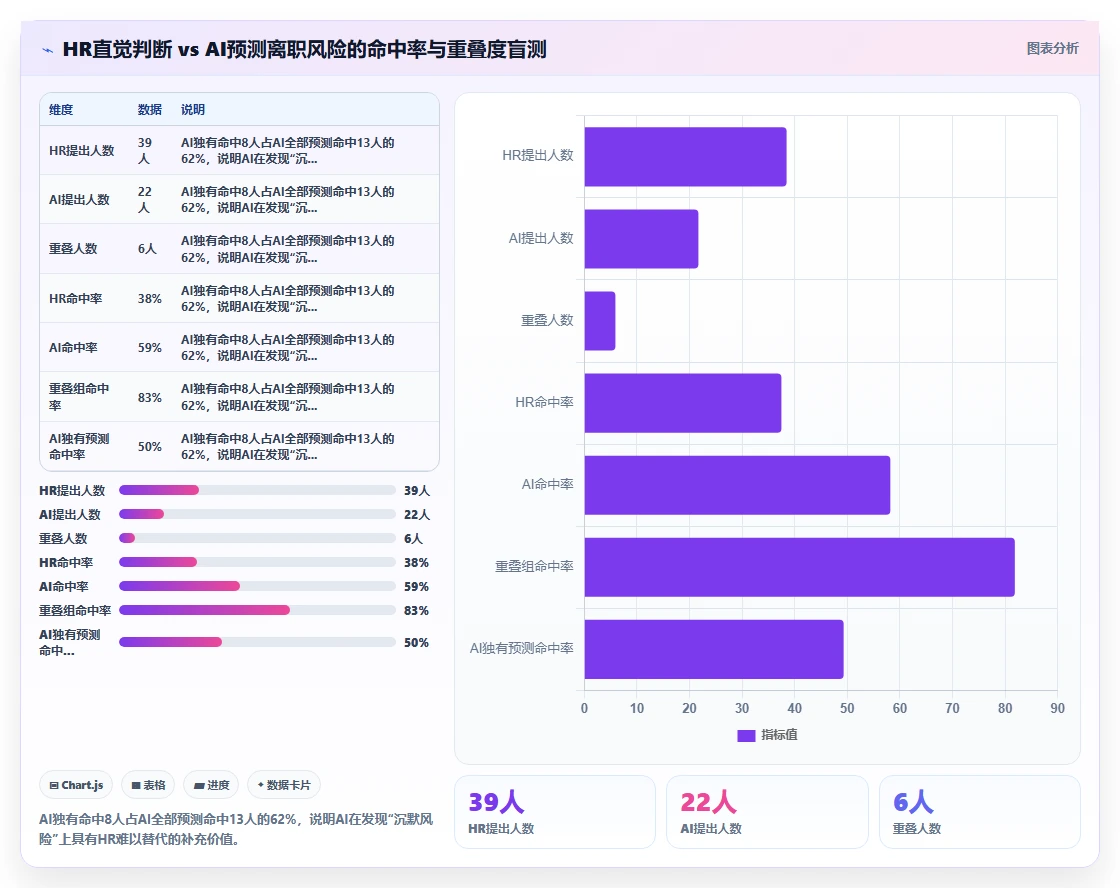
Task: Click the HR提出人数 progress bar
Action: (257, 490)
